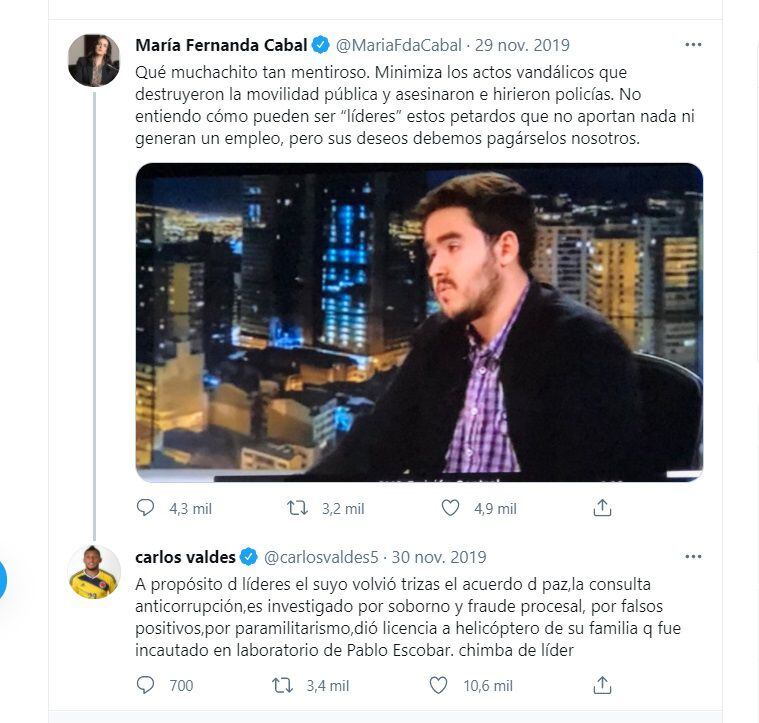The image size is (759, 723).
Task: Like María Fernanda Cabal's tweet
Action: [x=450, y=508]
